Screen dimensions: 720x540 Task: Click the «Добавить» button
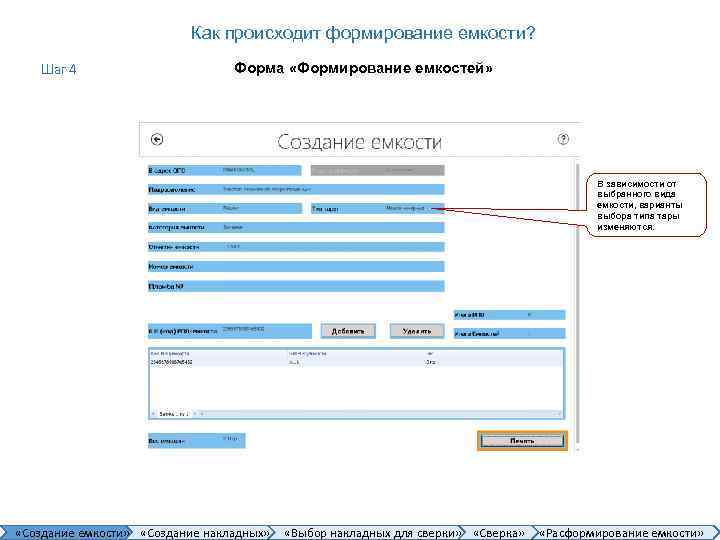(348, 331)
